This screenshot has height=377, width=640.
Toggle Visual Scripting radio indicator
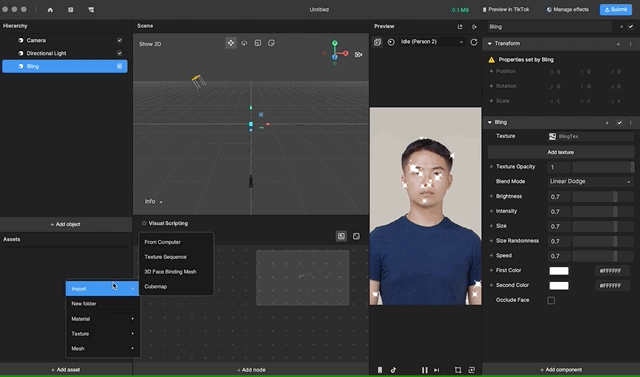(x=144, y=223)
